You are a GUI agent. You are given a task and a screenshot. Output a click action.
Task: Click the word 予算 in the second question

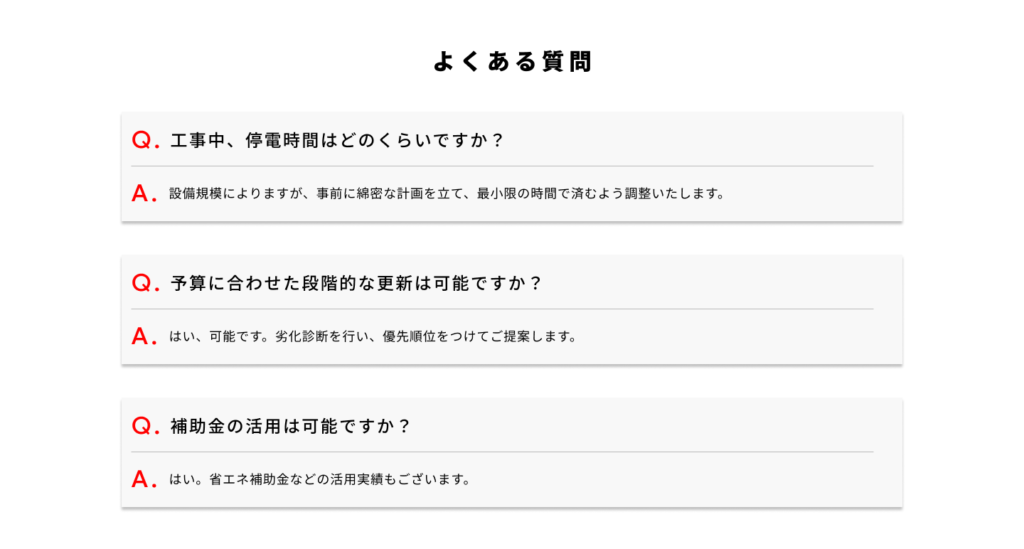(x=188, y=284)
